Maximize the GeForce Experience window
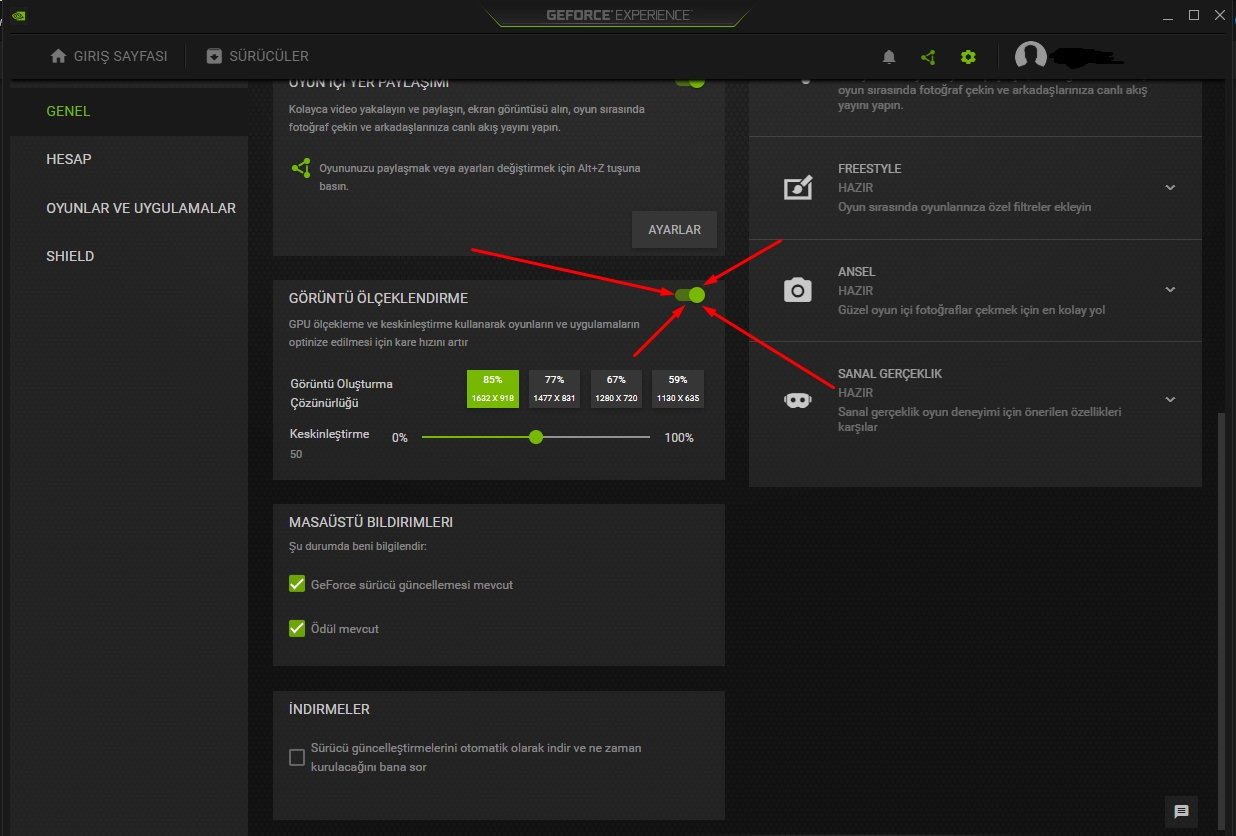 [x=1194, y=15]
